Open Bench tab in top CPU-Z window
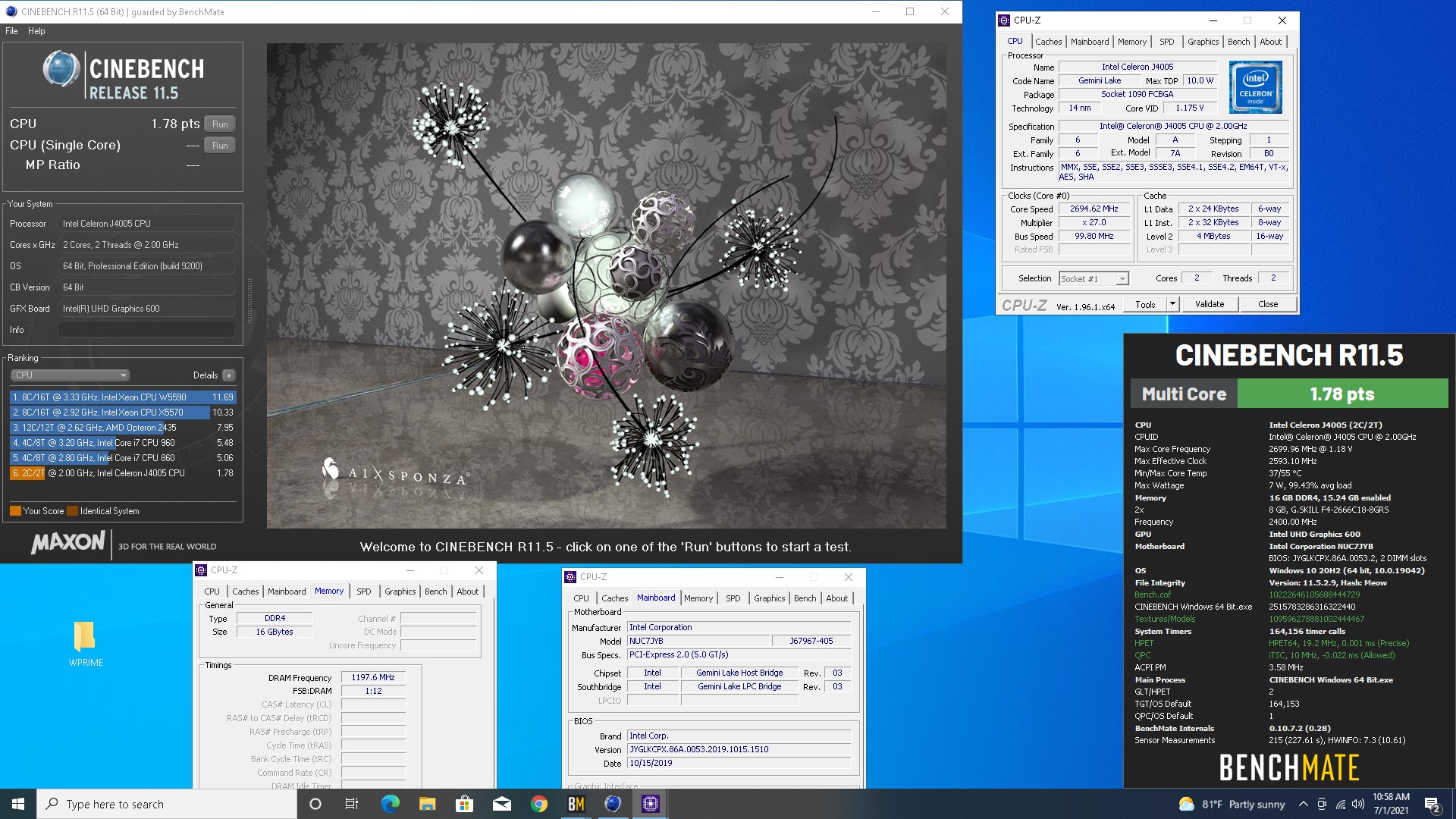1456x819 pixels. point(1238,42)
